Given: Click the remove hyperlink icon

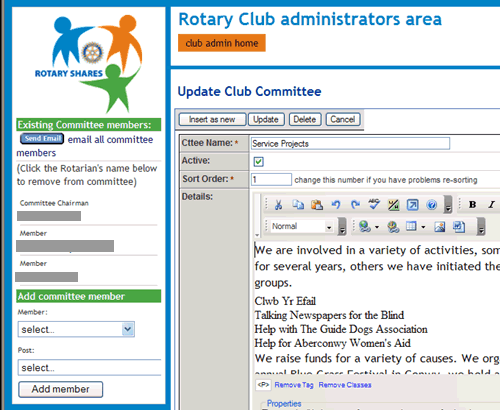Looking at the screenshot, I should click(393, 227).
